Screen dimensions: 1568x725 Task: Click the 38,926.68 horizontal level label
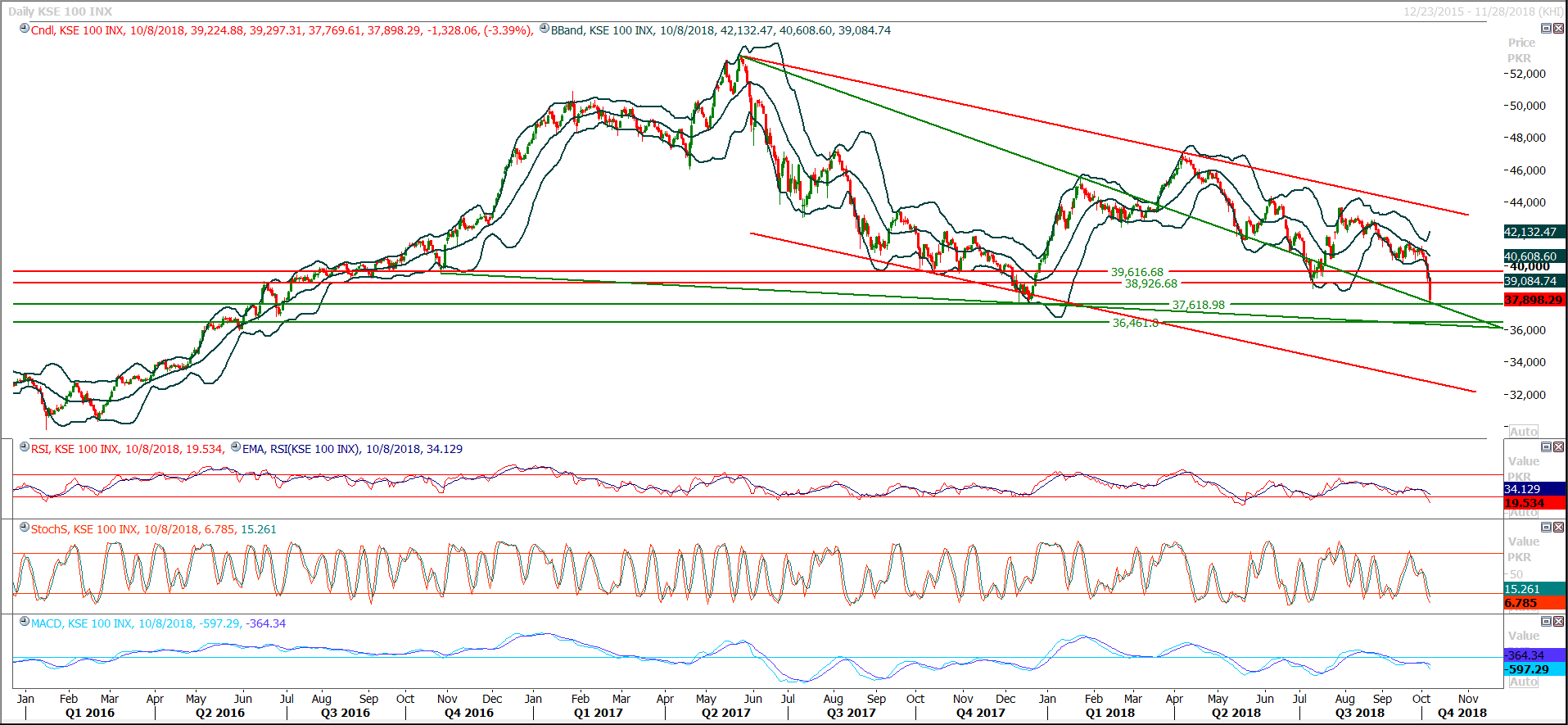pyautogui.click(x=1151, y=283)
